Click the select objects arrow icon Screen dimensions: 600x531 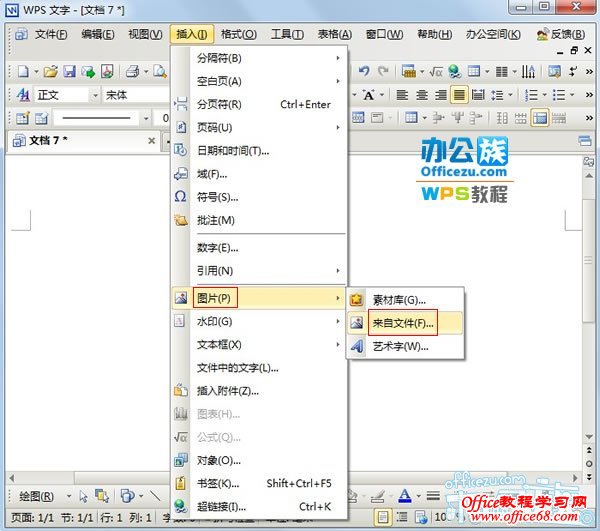pyautogui.click(x=83, y=496)
